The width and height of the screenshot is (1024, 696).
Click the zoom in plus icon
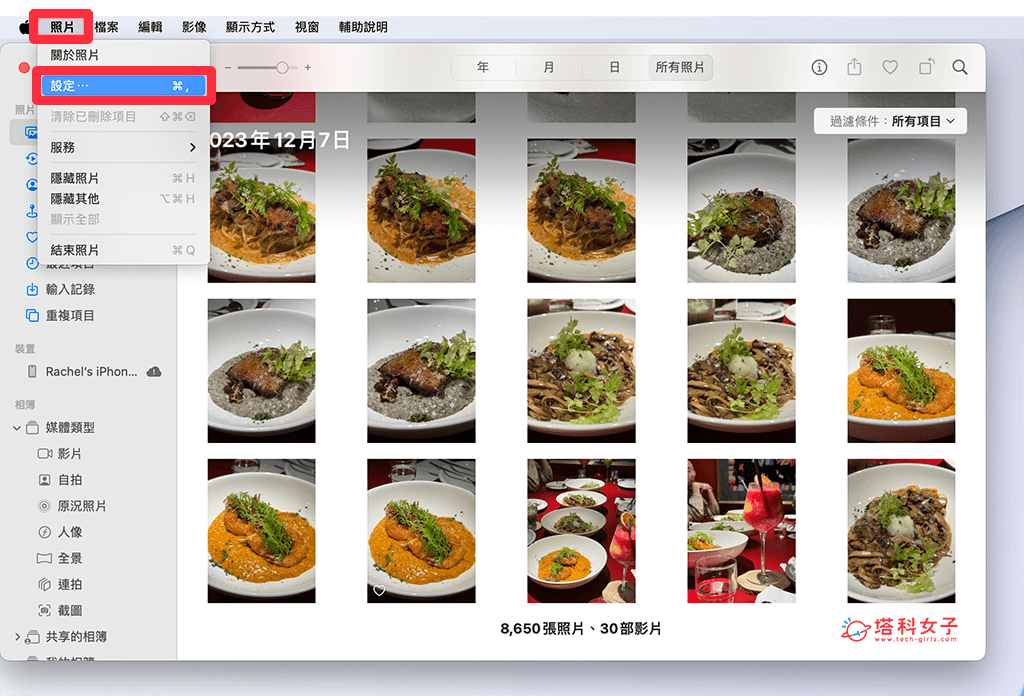tap(308, 67)
